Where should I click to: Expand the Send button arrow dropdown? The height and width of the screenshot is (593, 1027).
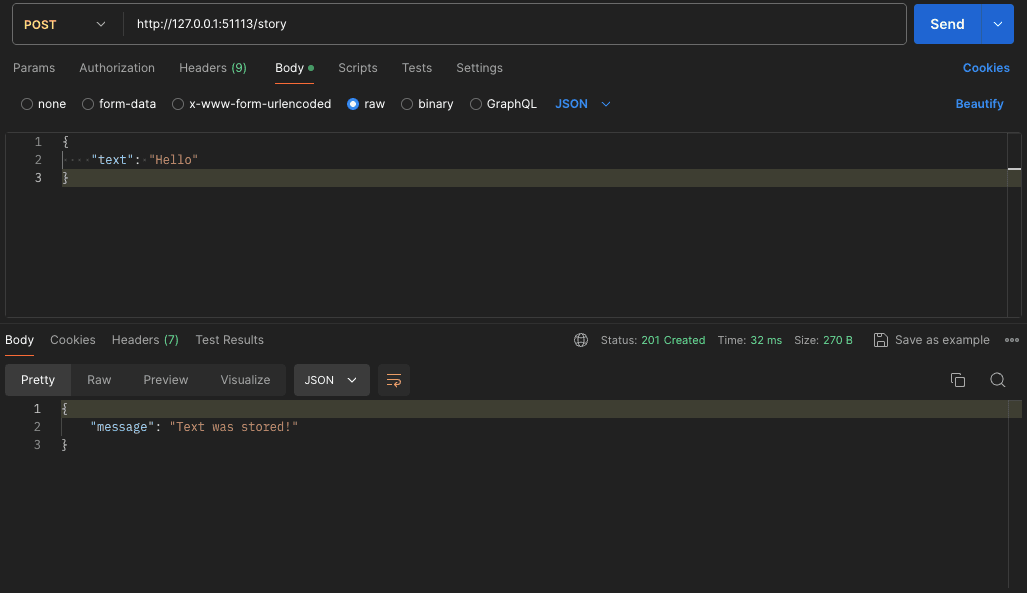pos(998,24)
